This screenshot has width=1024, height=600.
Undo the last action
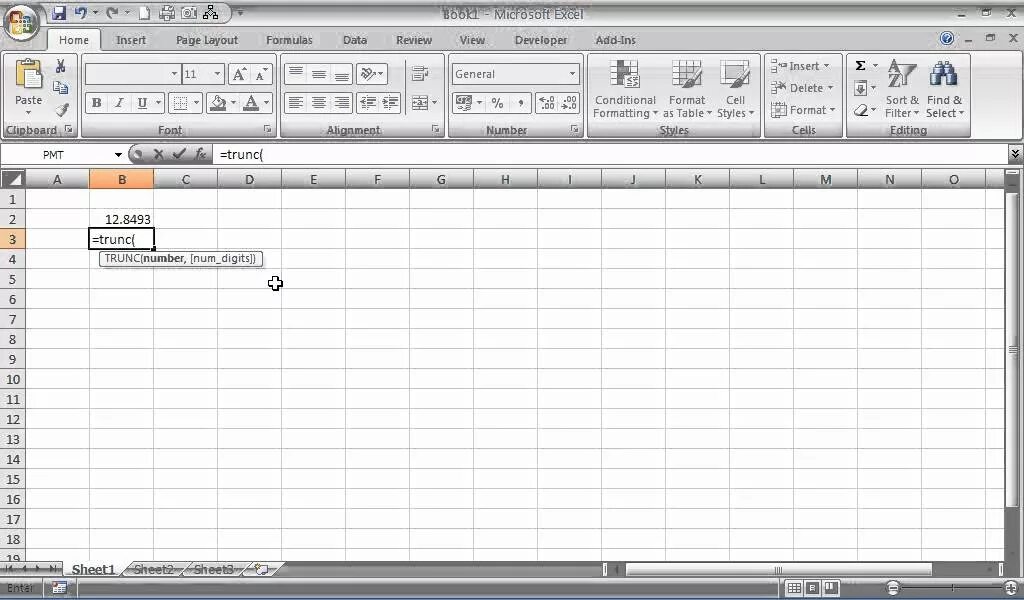point(80,12)
